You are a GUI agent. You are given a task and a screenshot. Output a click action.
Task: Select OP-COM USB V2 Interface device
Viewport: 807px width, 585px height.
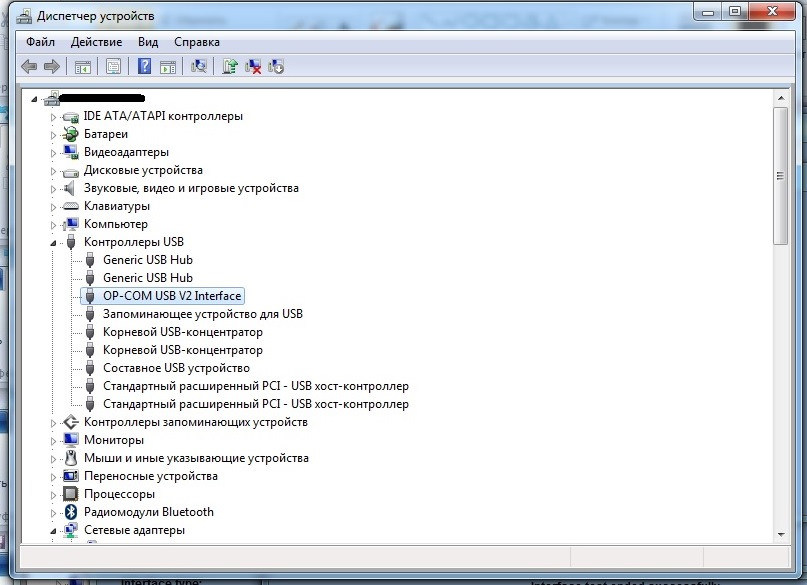[x=172, y=296]
